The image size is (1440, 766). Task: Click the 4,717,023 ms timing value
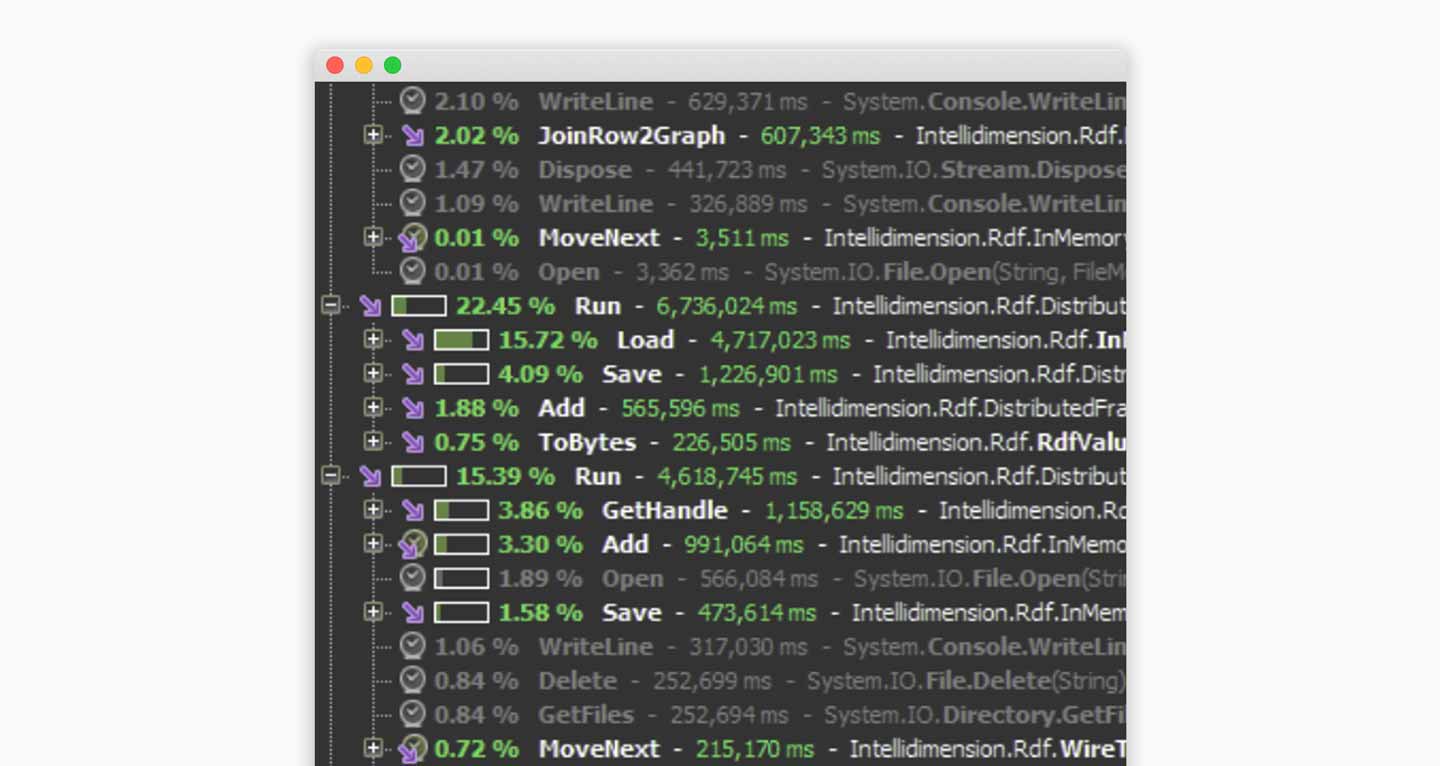[780, 340]
